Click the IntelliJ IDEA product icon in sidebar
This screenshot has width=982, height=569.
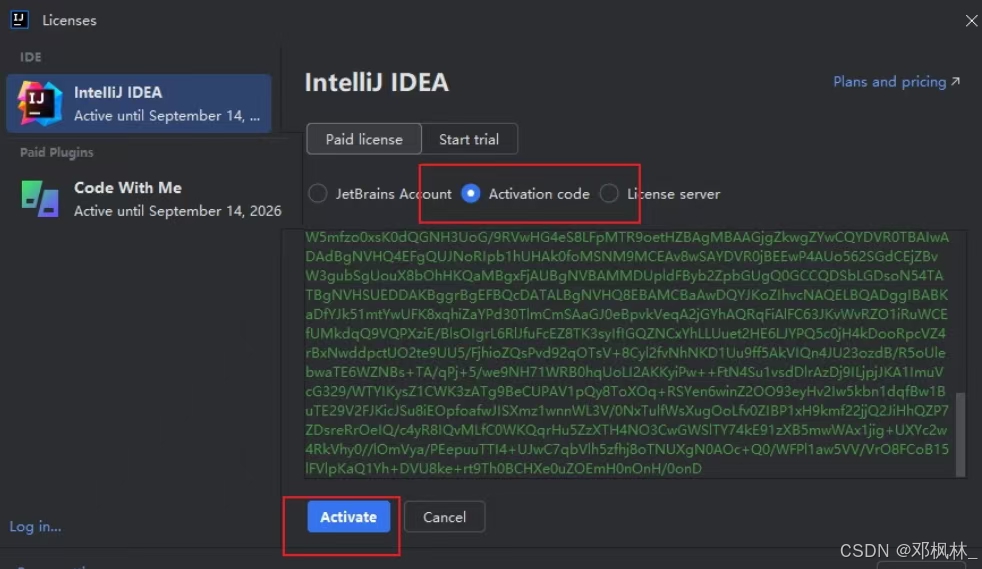click(x=39, y=103)
